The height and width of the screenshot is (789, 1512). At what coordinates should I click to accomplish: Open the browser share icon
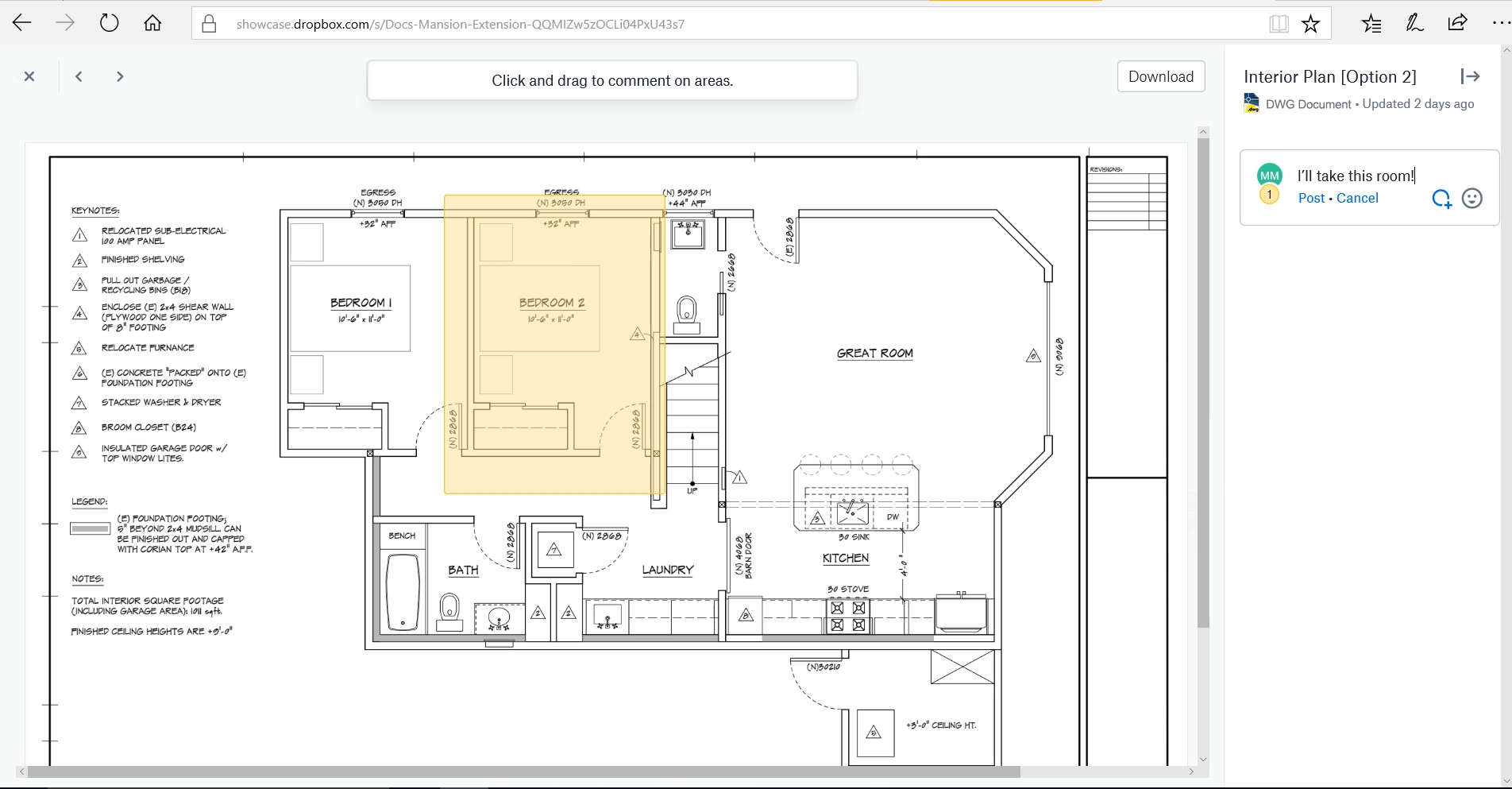1457,23
